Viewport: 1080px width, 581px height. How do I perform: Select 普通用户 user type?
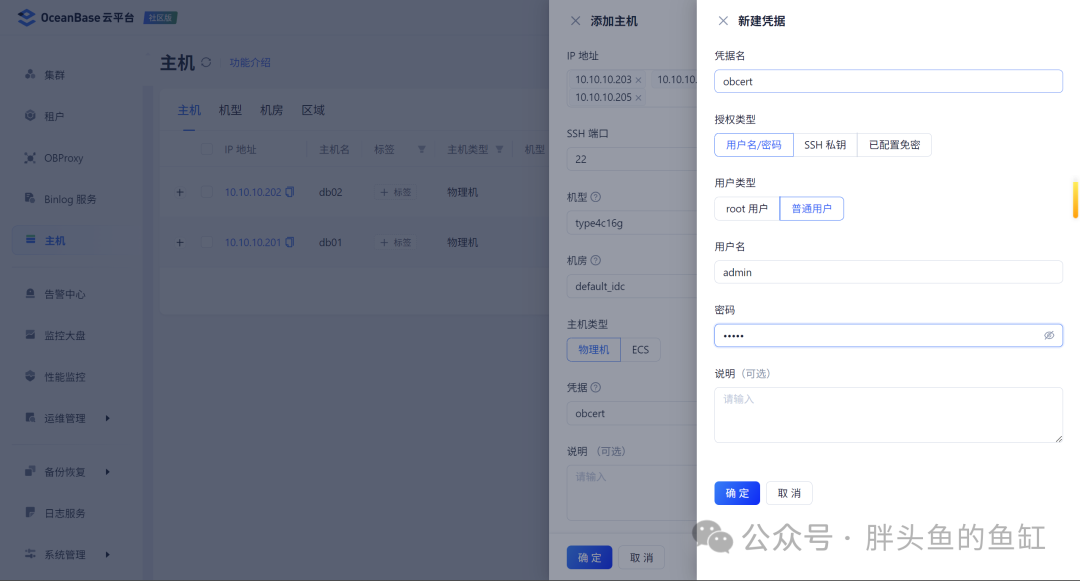pyautogui.click(x=811, y=209)
